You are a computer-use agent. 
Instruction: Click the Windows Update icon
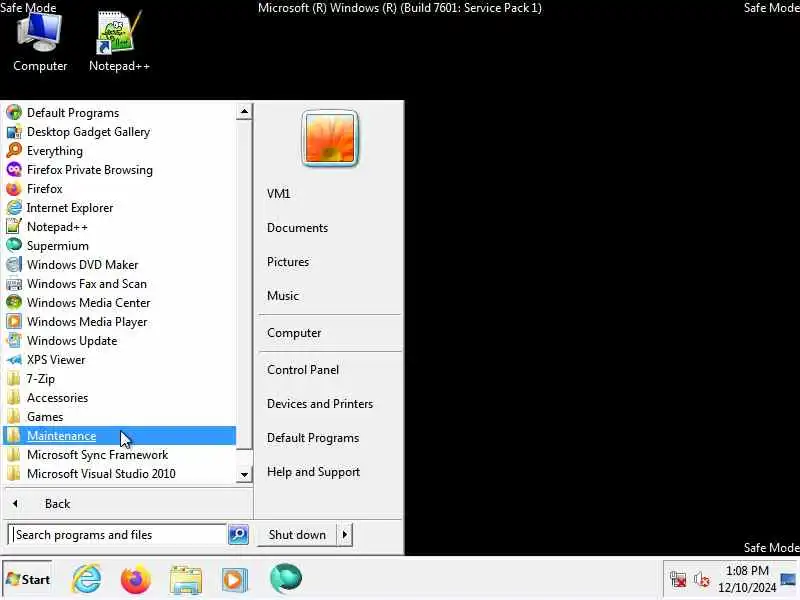click(x=14, y=340)
